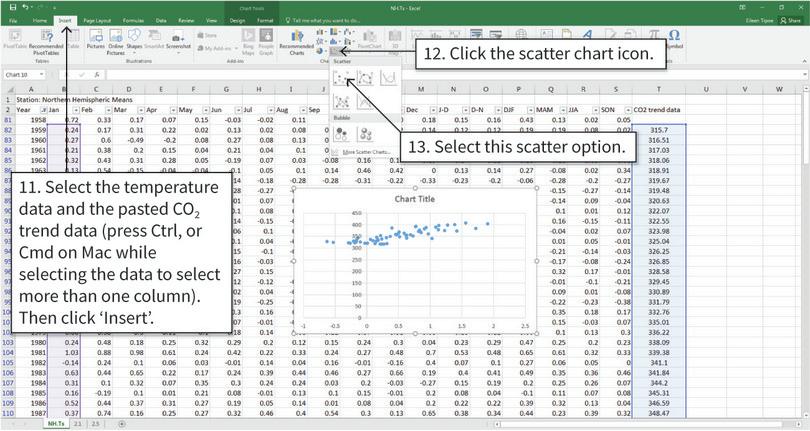Viewport: 810px width, 431px height.
Task: Switch to the NH.Ts worksheet tab
Action: click(58, 424)
